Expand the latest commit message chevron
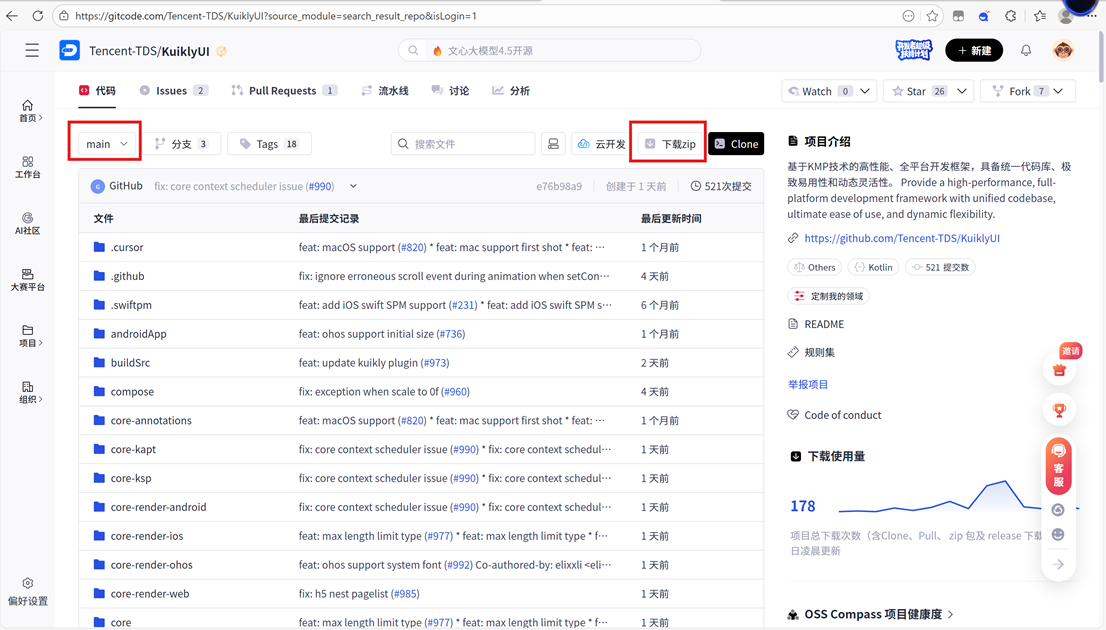 353,186
